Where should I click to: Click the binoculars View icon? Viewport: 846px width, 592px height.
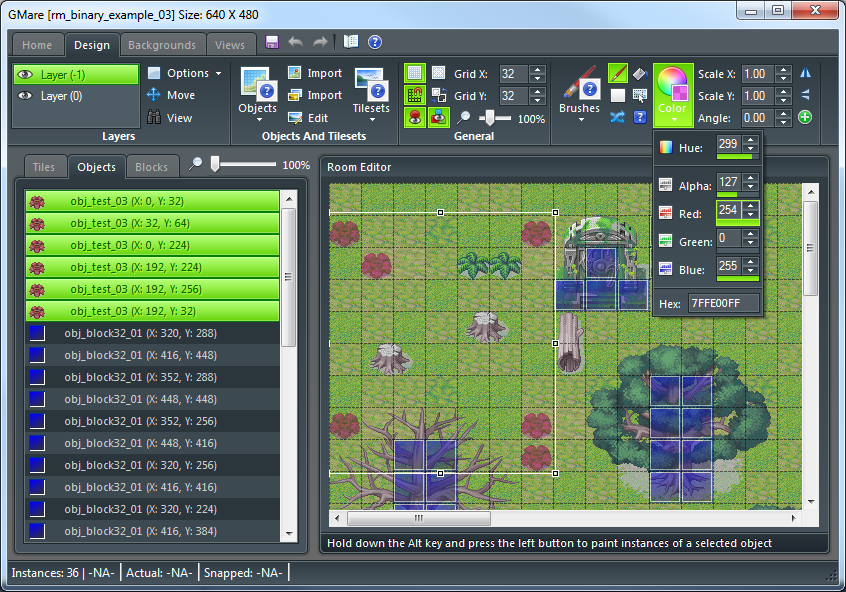click(154, 117)
